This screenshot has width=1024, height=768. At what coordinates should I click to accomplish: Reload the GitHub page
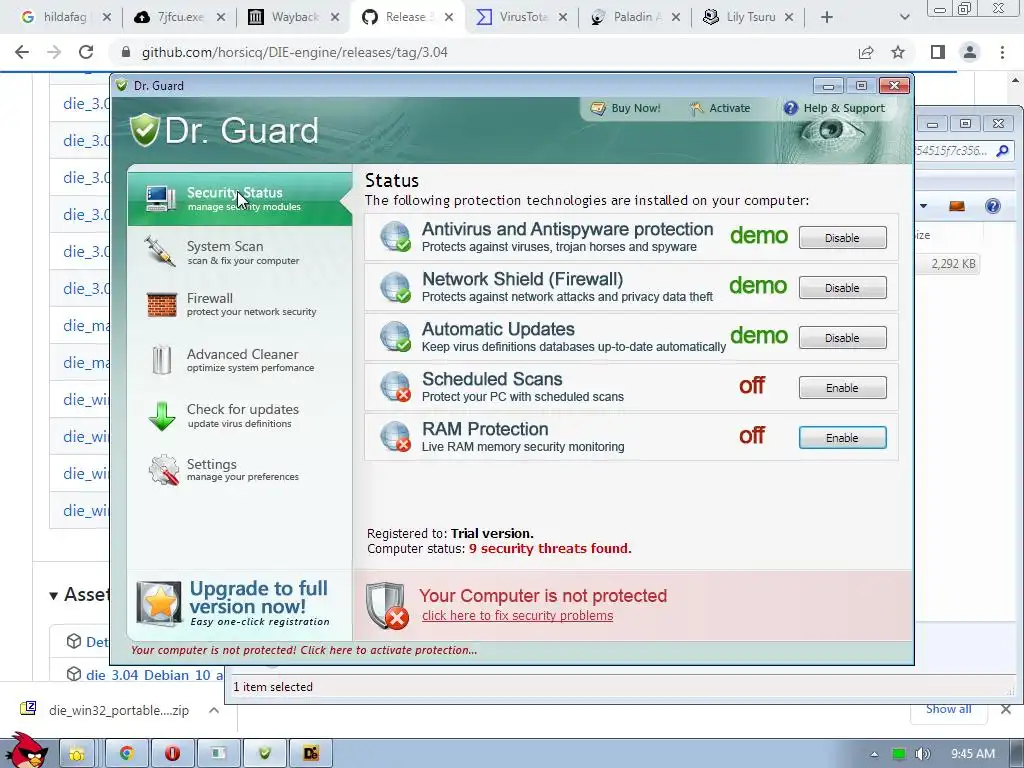pos(86,52)
